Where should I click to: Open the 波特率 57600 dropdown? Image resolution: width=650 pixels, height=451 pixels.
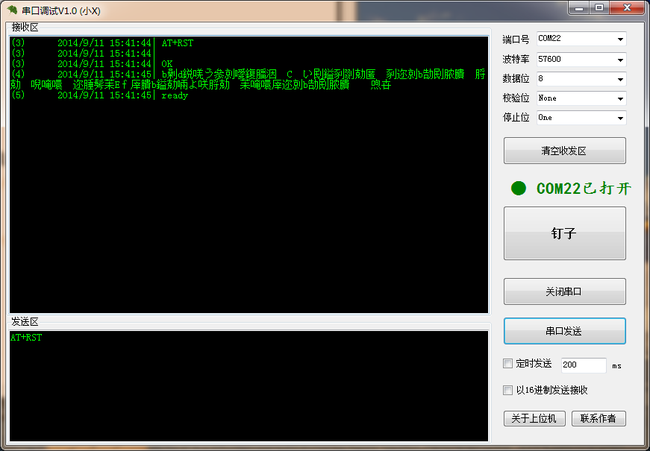(581, 59)
